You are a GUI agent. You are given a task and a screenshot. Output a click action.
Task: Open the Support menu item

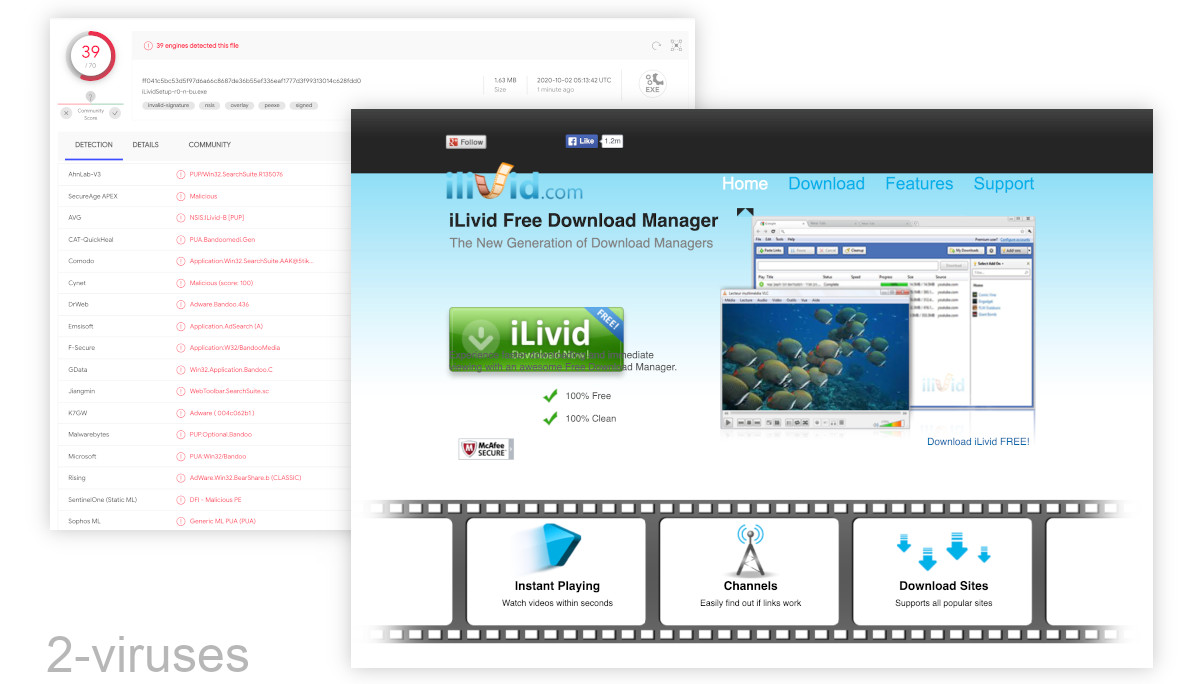click(x=1003, y=183)
